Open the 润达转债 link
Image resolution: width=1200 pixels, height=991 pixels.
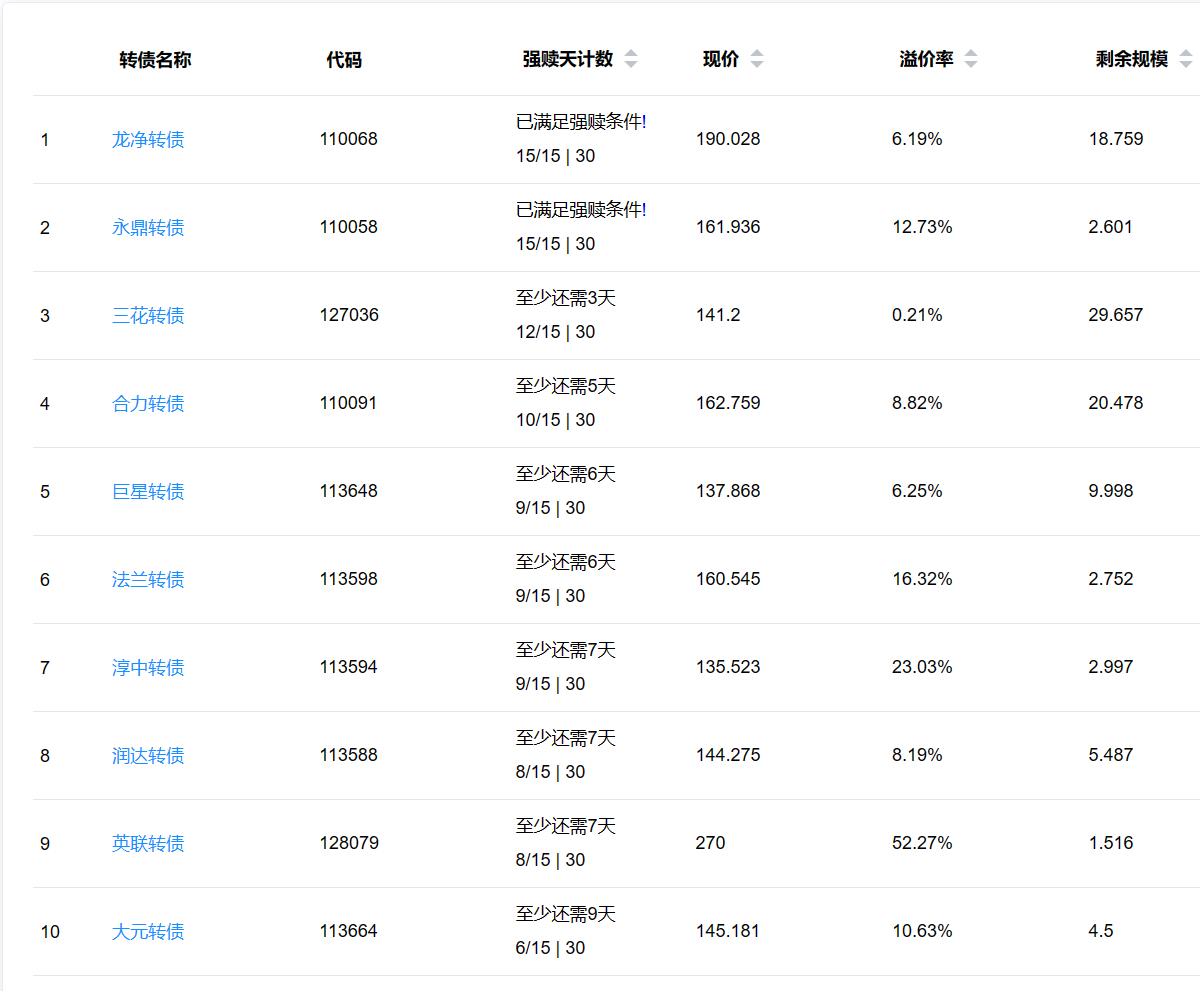[148, 756]
